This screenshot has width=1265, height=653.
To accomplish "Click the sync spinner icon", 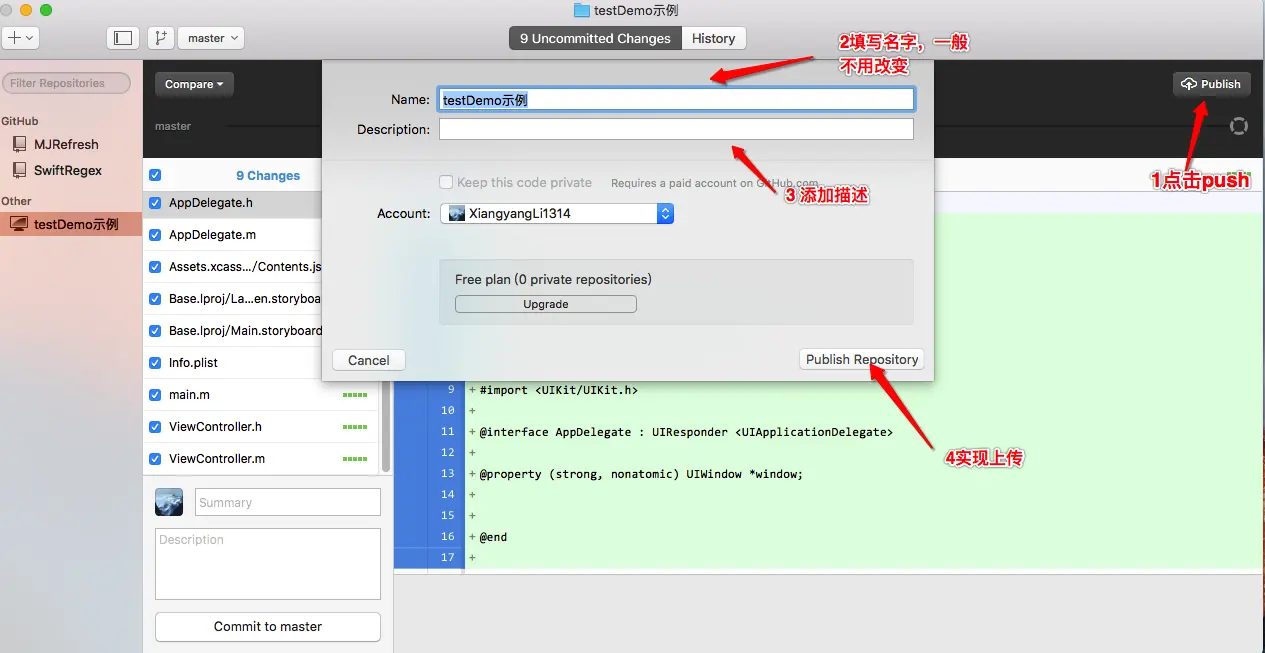I will pyautogui.click(x=1238, y=126).
